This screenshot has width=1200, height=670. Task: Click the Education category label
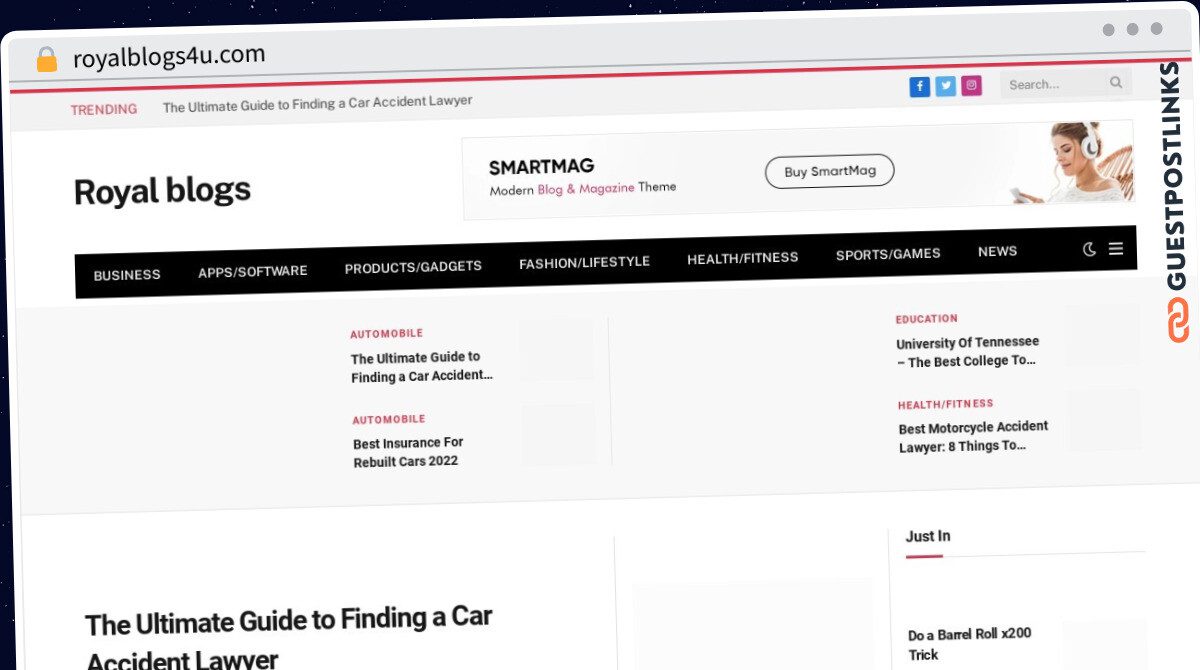point(927,319)
